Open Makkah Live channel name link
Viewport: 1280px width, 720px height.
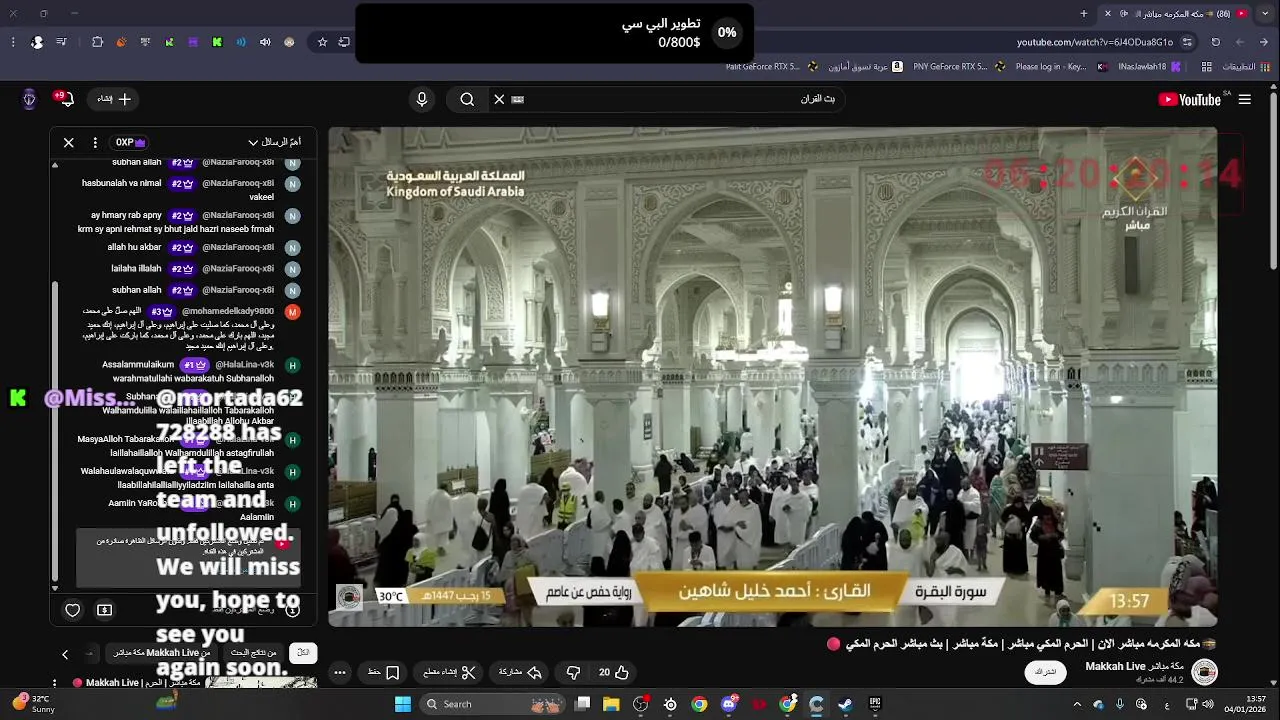[x=1134, y=666]
